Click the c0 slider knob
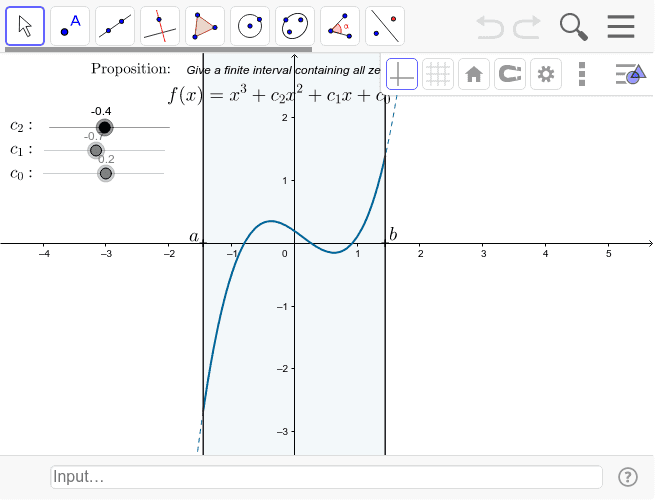The width and height of the screenshot is (655, 500). (106, 173)
